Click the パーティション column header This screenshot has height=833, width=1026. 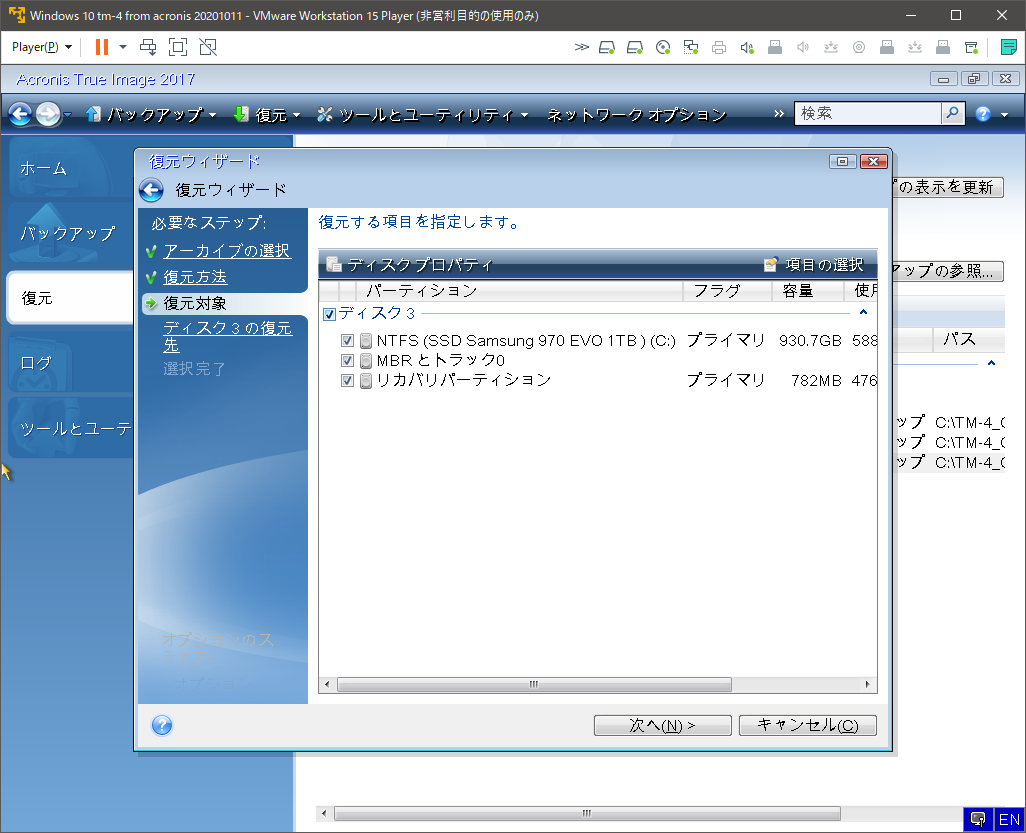(x=520, y=291)
